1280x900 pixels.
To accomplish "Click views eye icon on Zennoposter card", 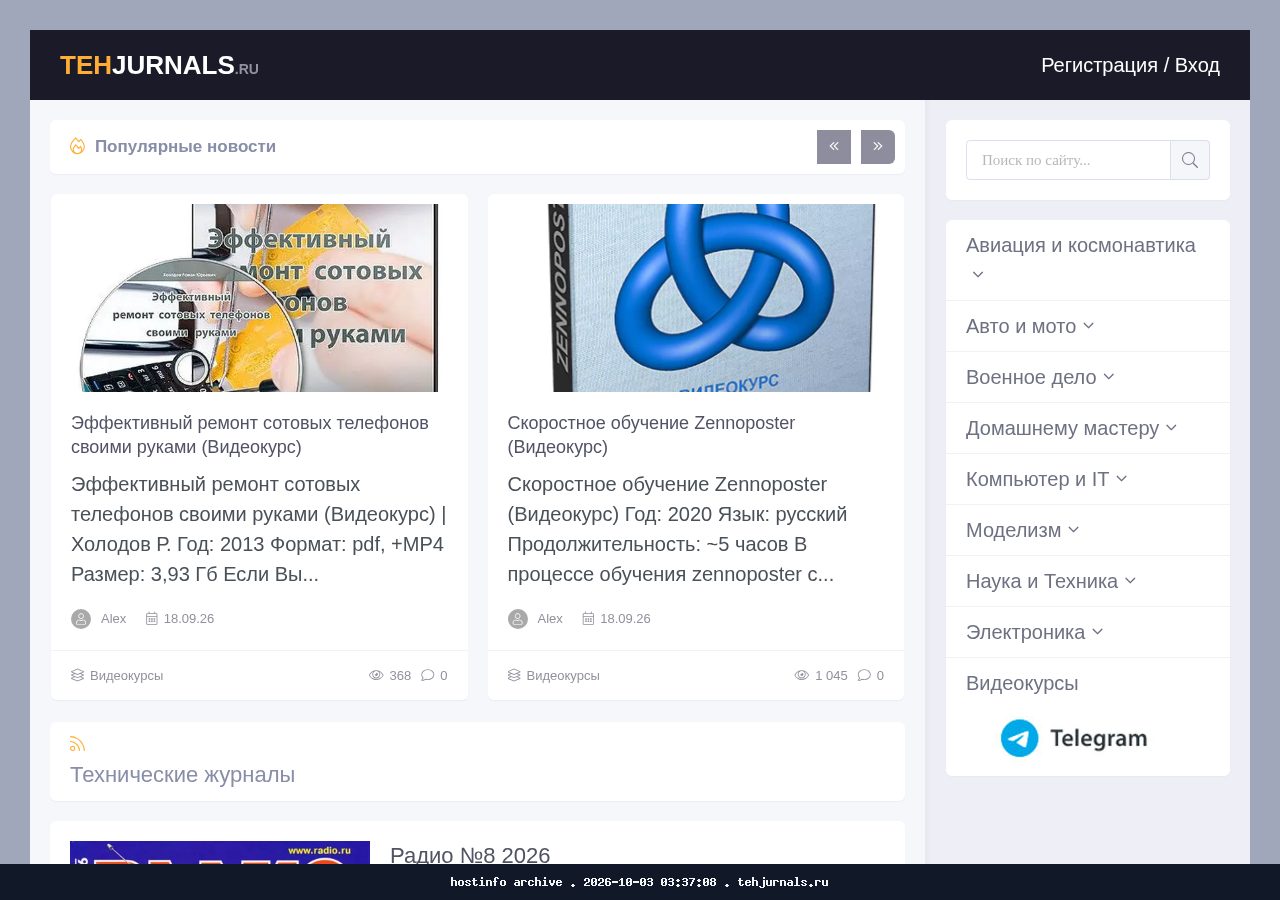I will click(x=802, y=675).
